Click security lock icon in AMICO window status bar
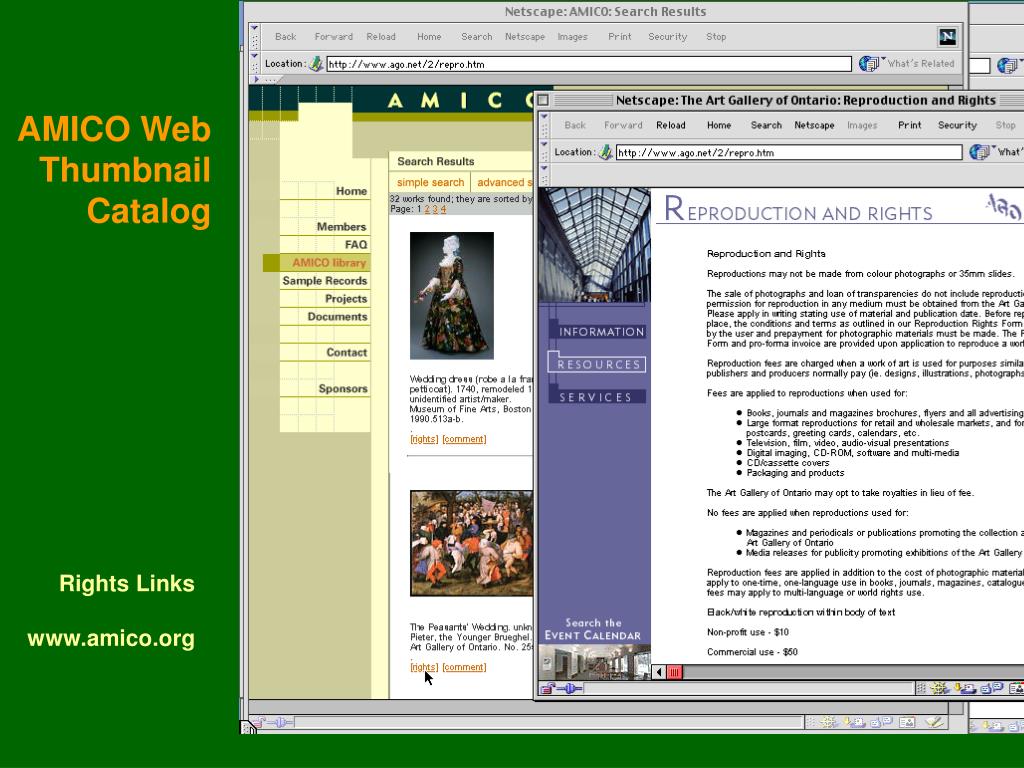 click(x=259, y=722)
